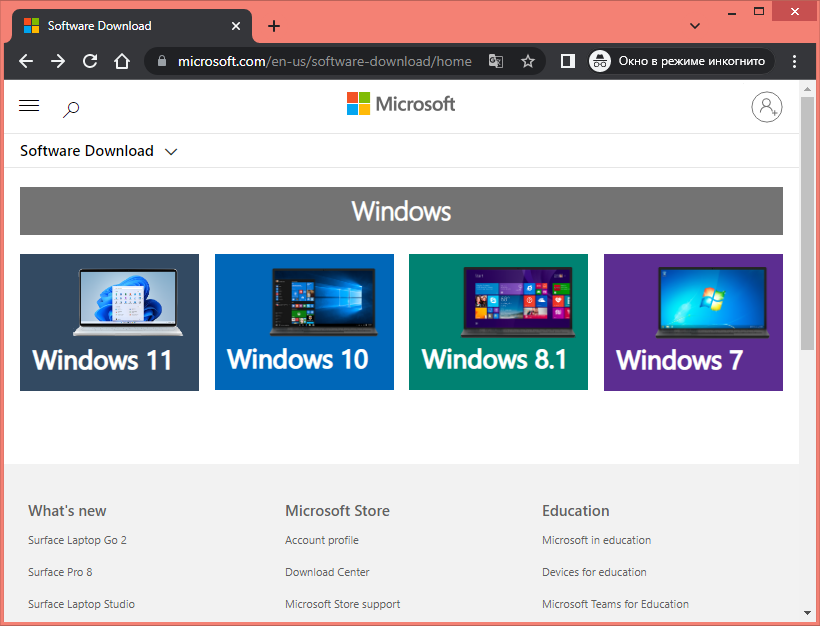Open the Download Center link
The image size is (820, 626).
click(x=327, y=572)
